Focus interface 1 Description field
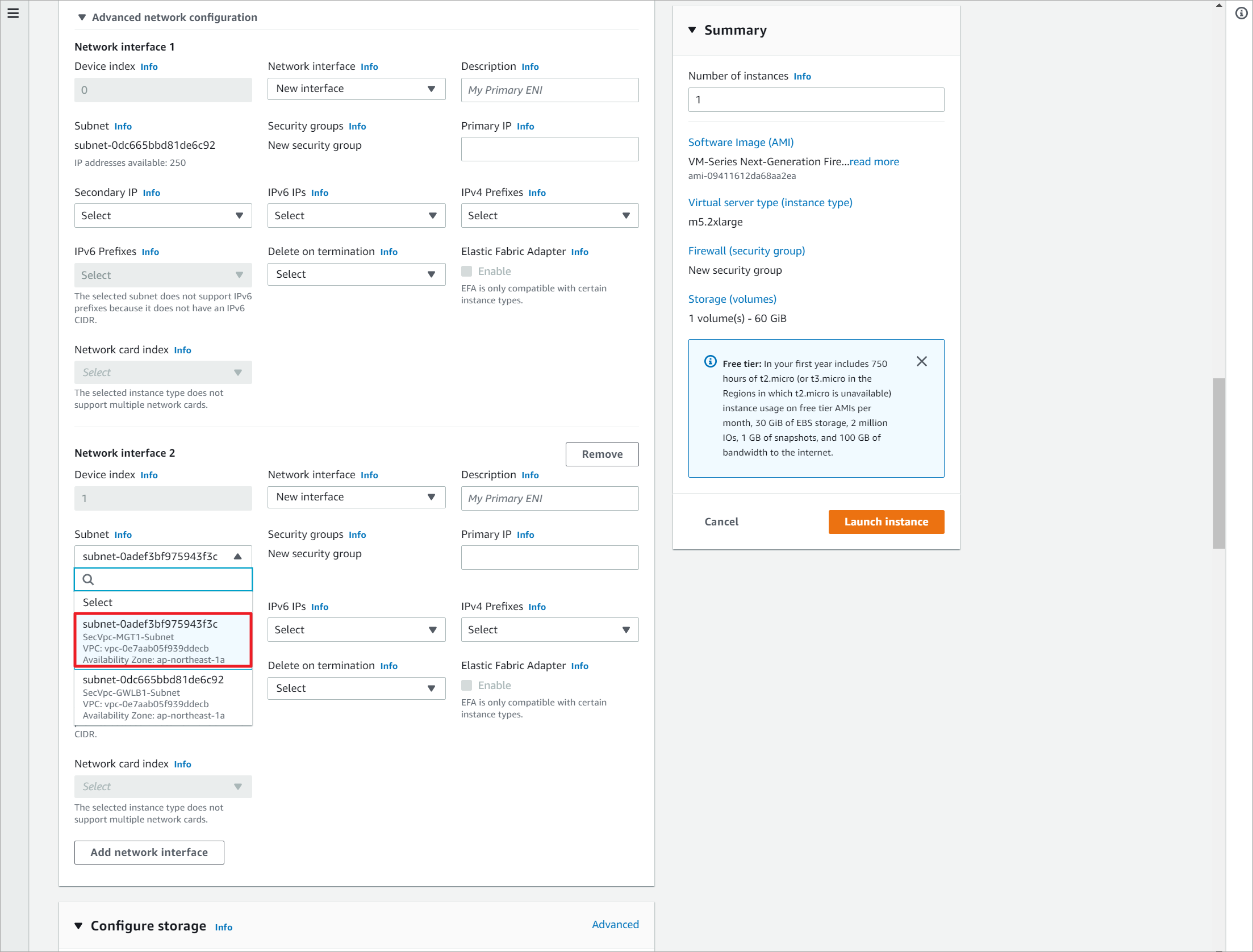The width and height of the screenshot is (1253, 952). click(x=549, y=90)
